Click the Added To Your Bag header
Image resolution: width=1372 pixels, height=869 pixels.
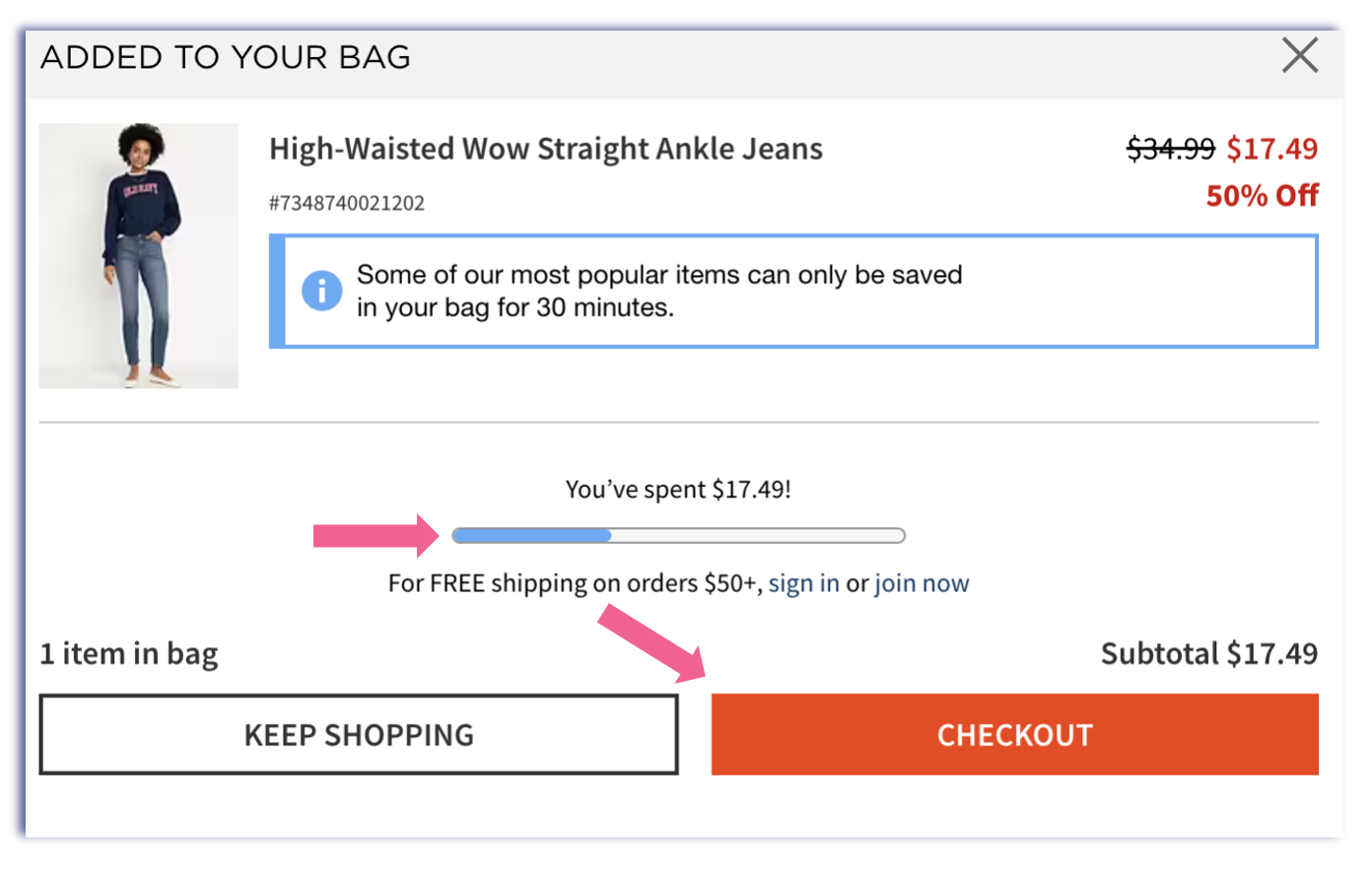tap(226, 57)
